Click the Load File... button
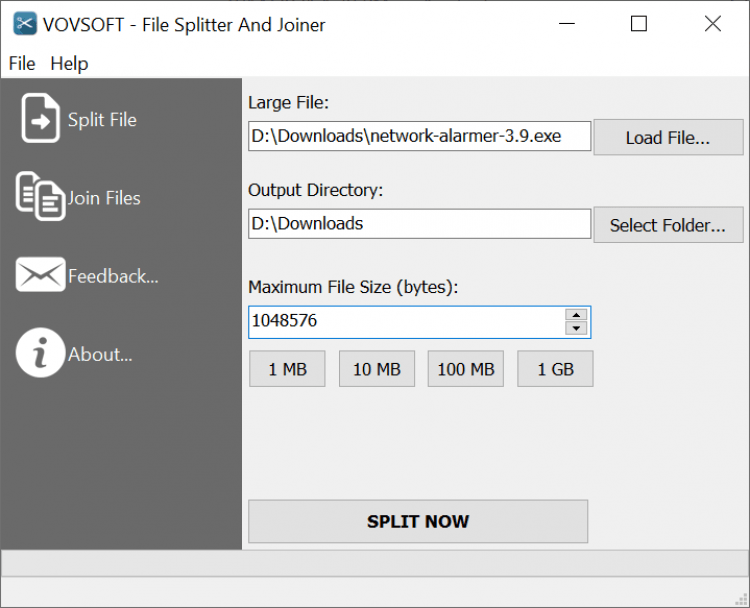 tap(668, 137)
